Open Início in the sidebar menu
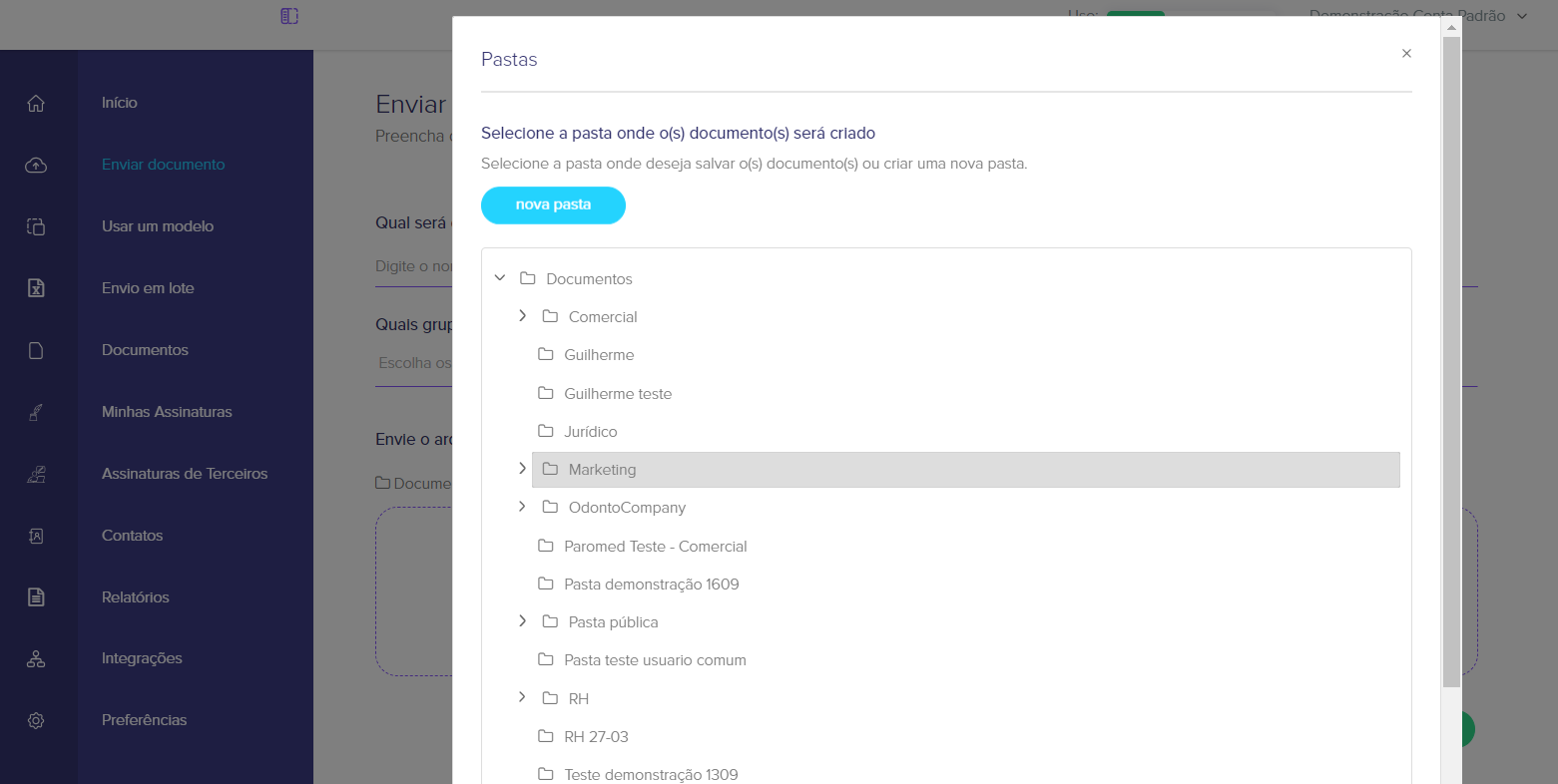The height and width of the screenshot is (784, 1558). pos(120,103)
